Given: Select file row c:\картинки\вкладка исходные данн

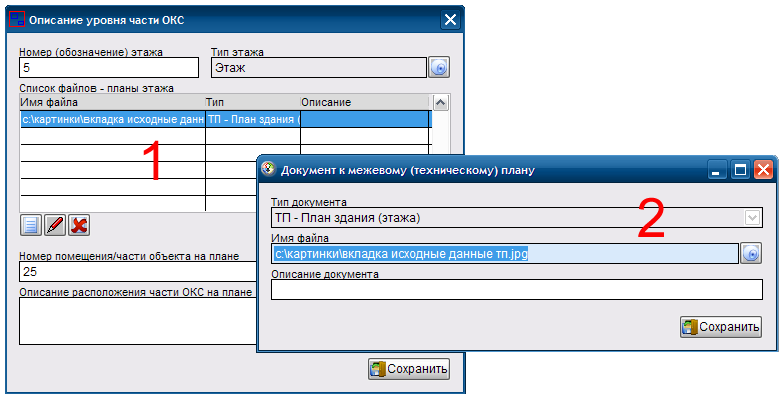Looking at the screenshot, I should (113, 120).
